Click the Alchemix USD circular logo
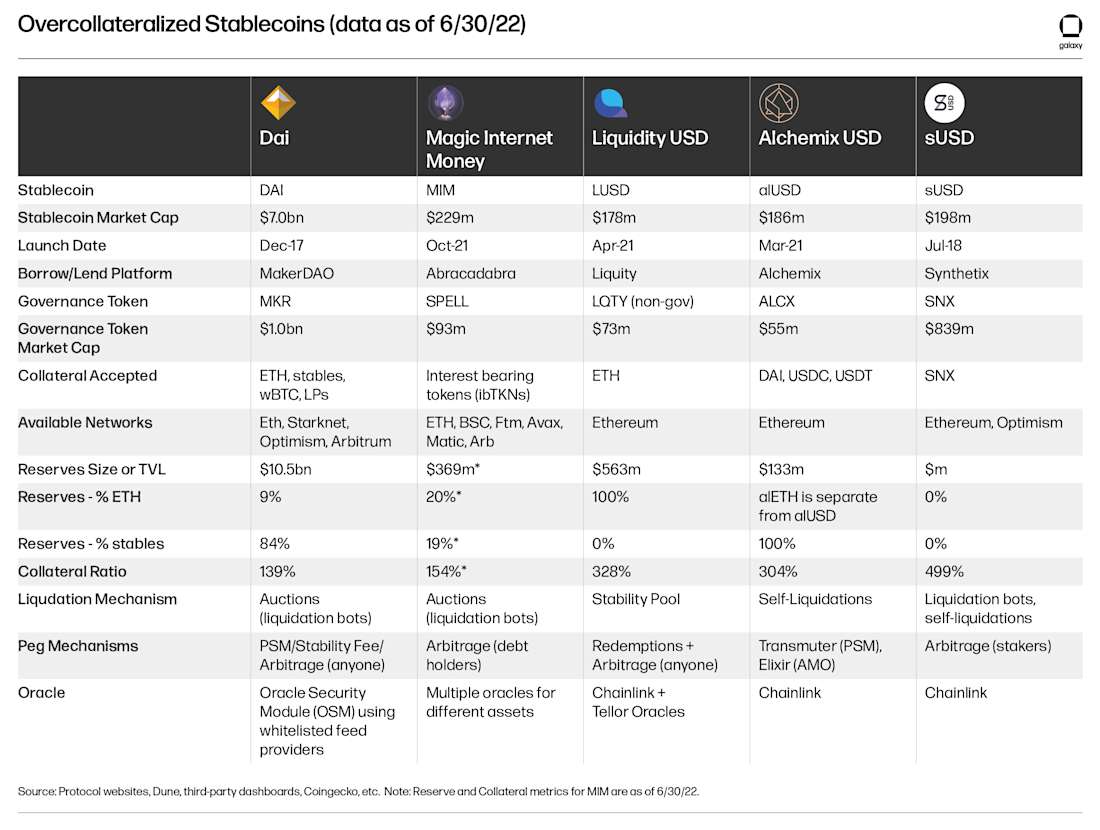The height and width of the screenshot is (830, 1100). click(778, 103)
